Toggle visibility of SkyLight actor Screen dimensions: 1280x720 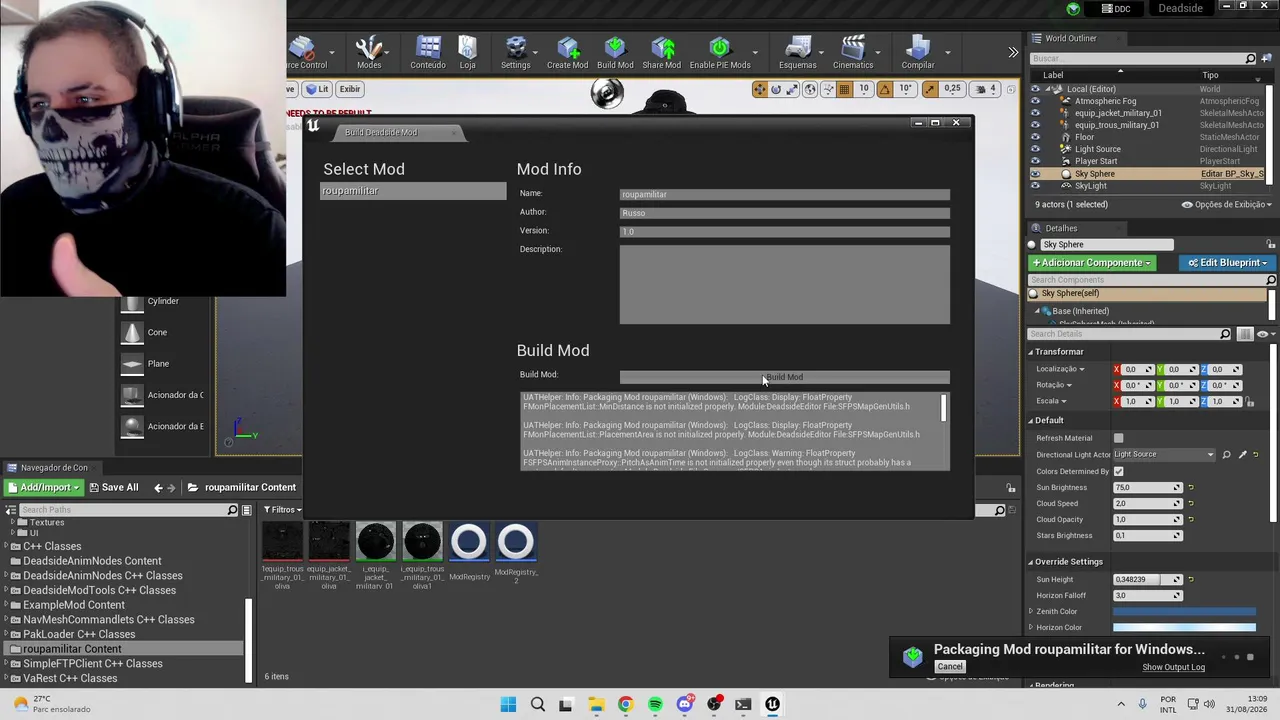coord(1035,186)
